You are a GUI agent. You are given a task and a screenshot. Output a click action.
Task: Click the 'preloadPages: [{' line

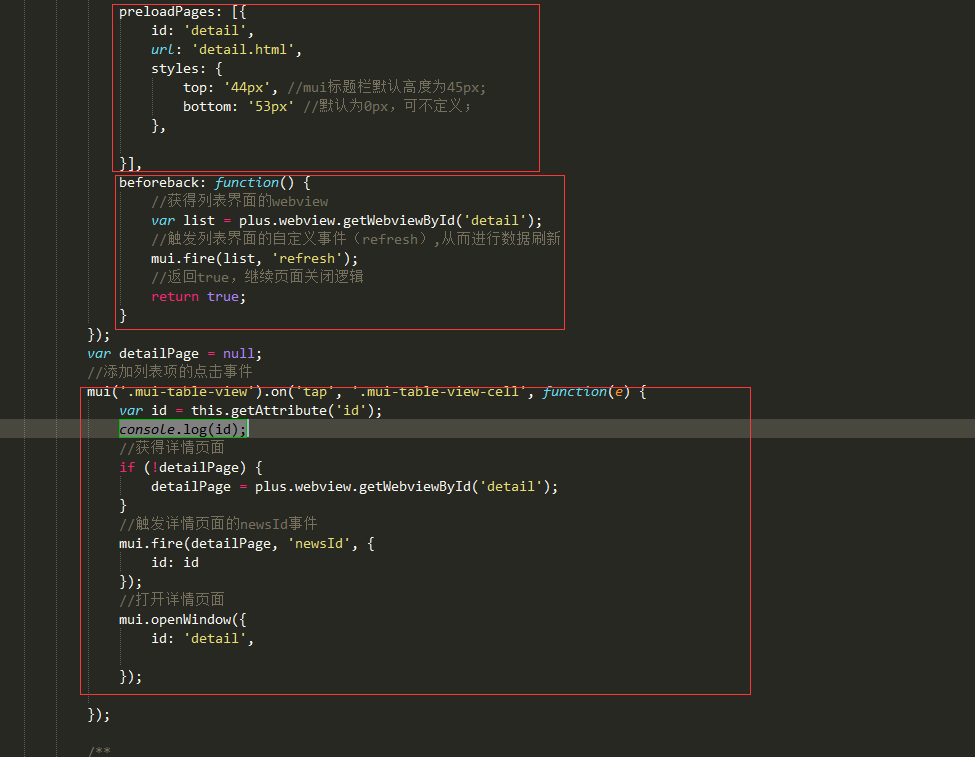tap(182, 12)
